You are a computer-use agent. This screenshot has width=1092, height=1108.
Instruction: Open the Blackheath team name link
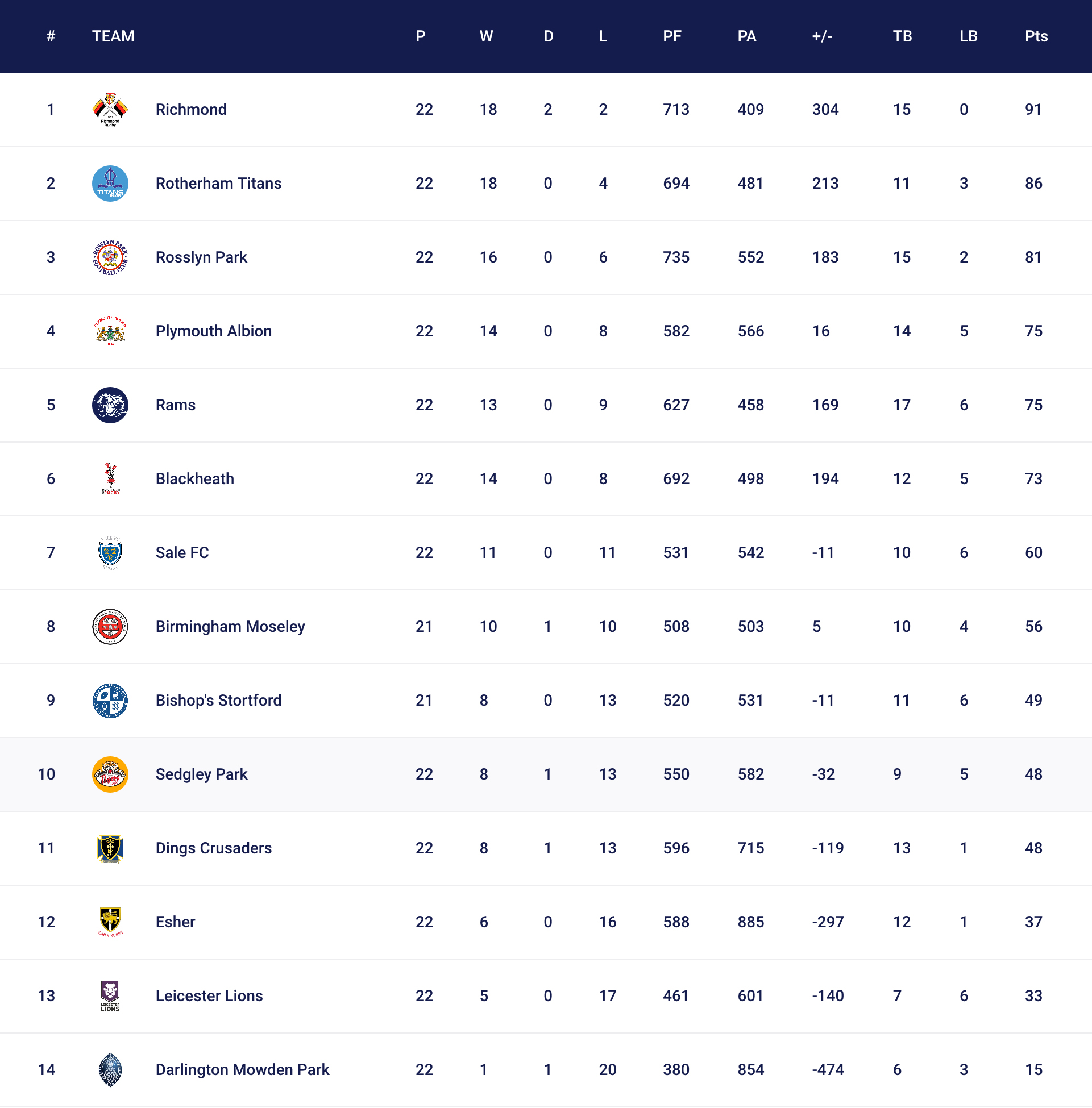[194, 479]
